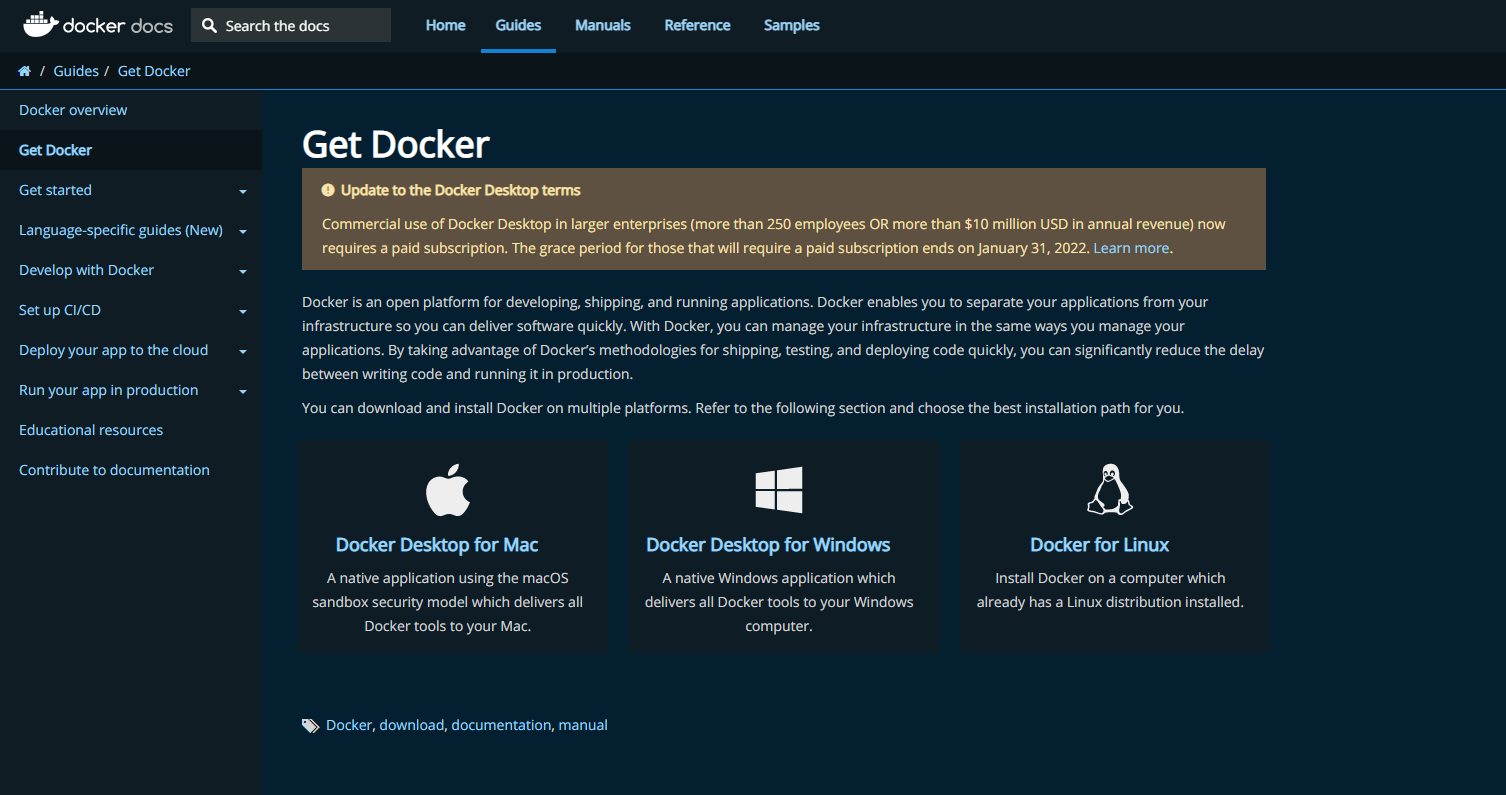Open Docker for Linux link
Image resolution: width=1506 pixels, height=795 pixels.
1100,545
